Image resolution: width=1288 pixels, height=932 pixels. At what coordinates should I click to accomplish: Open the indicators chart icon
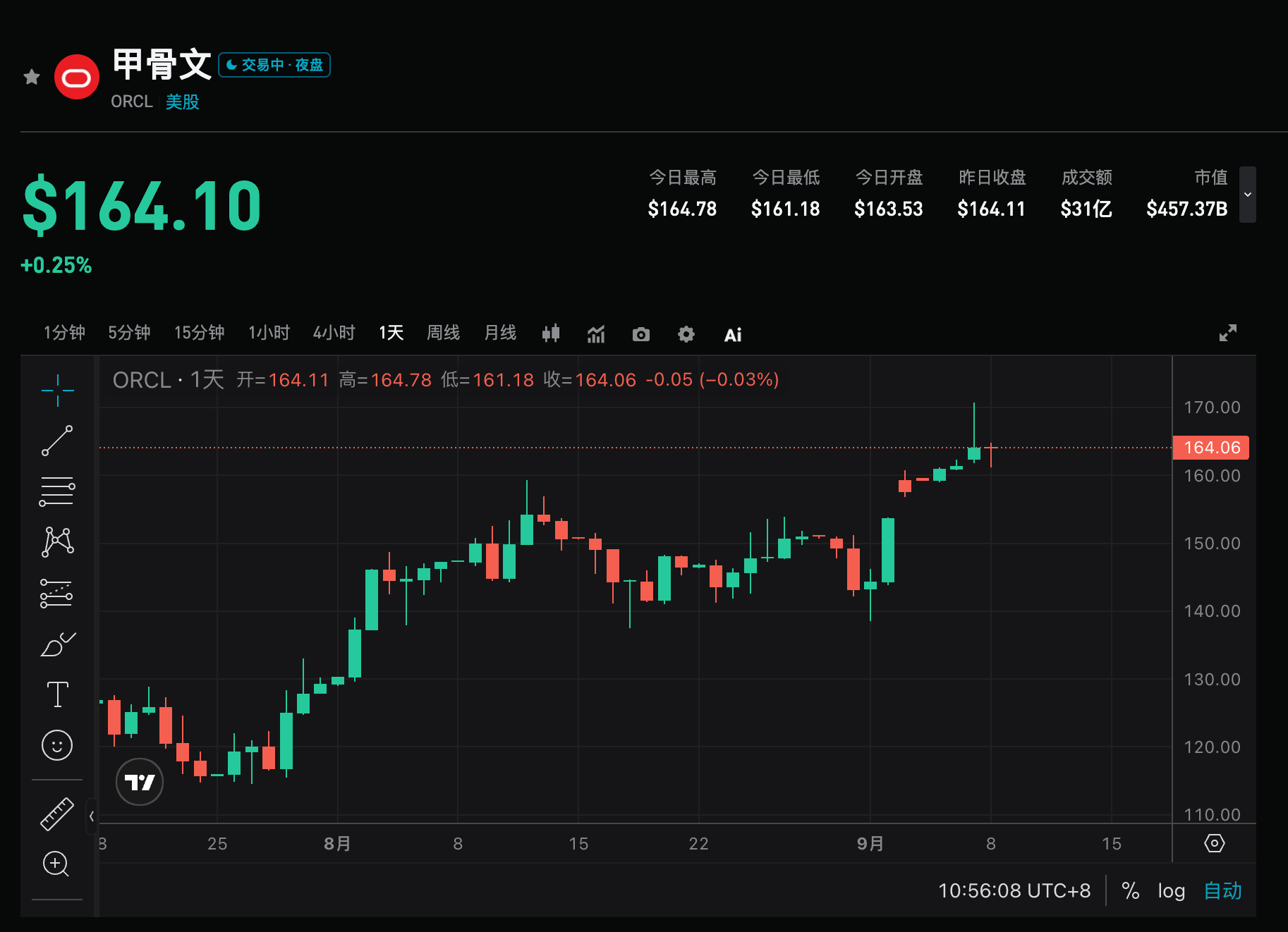pyautogui.click(x=596, y=334)
